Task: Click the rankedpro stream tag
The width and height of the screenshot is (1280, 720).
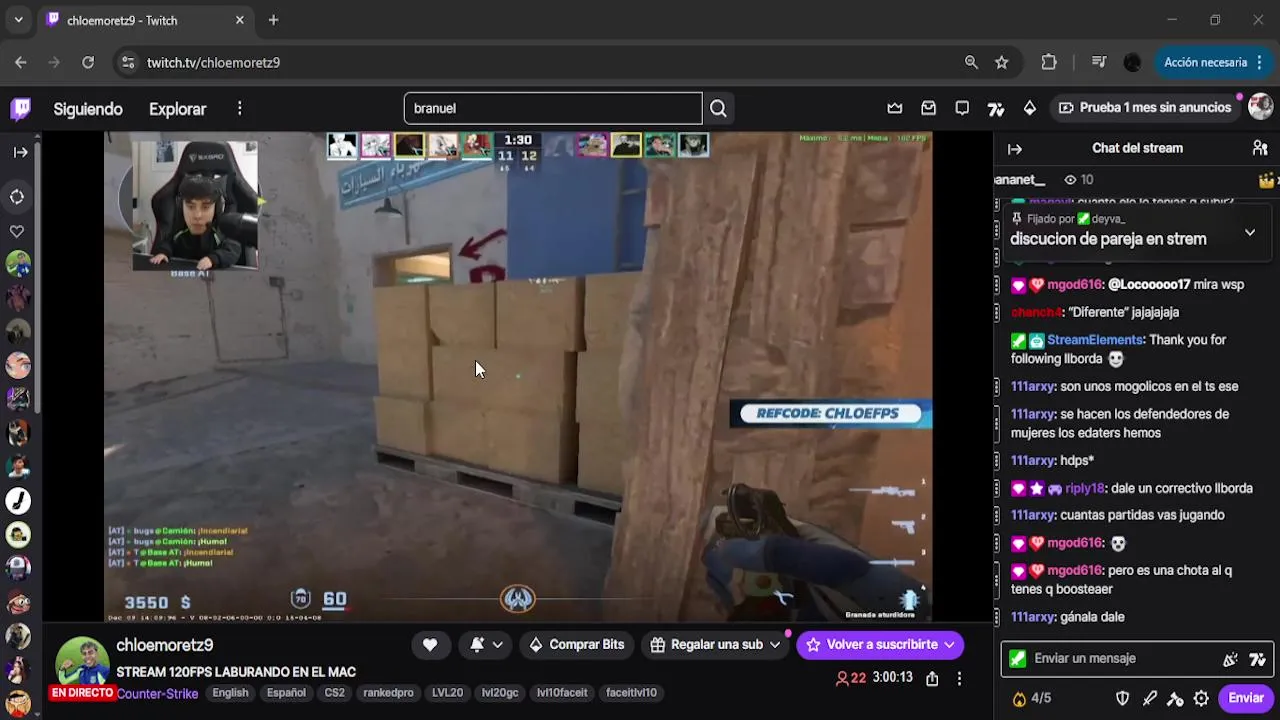Action: pyautogui.click(x=388, y=692)
